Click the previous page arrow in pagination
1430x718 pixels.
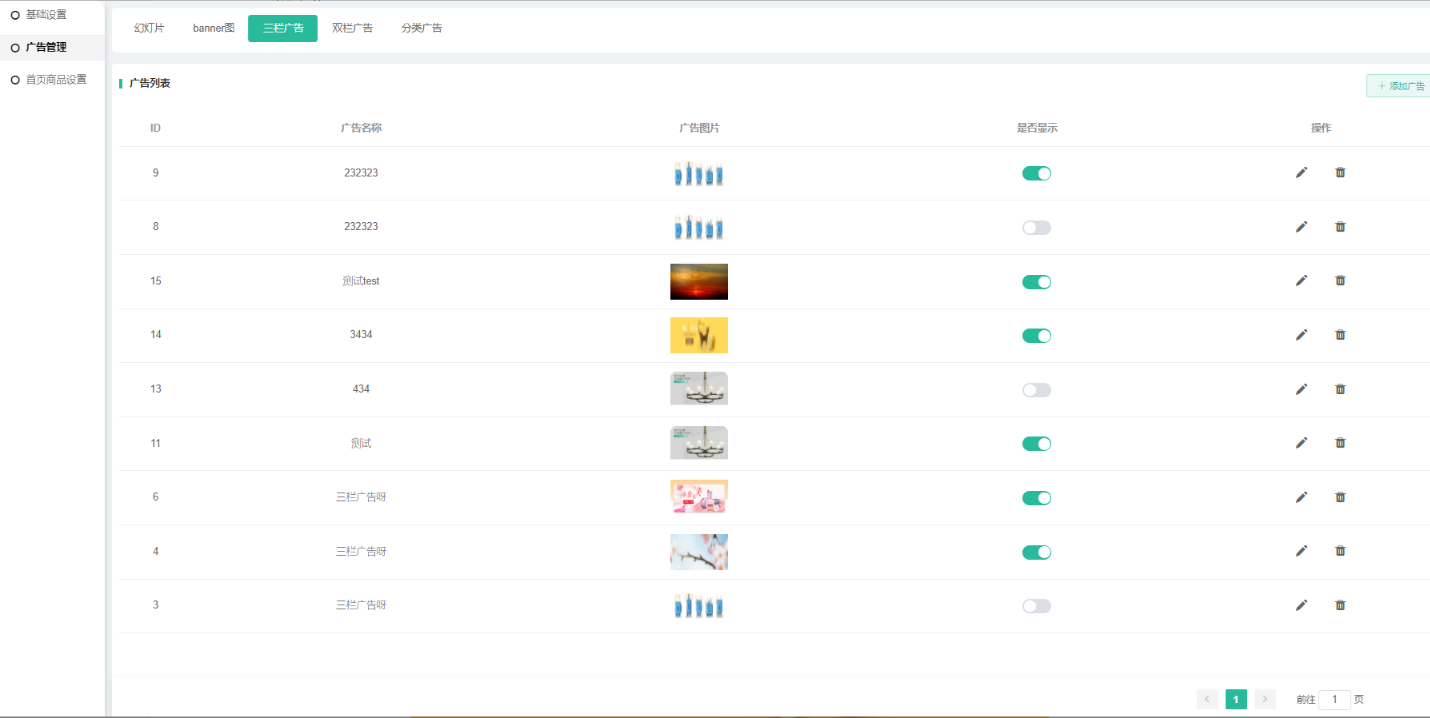(x=1207, y=699)
